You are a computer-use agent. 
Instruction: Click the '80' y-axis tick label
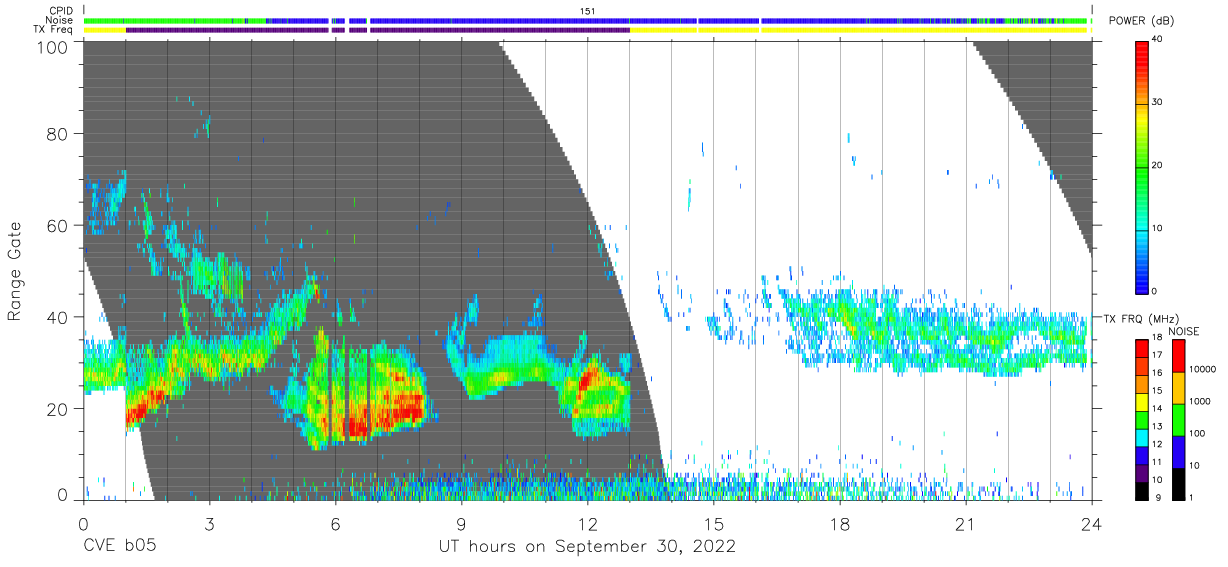(x=57, y=134)
